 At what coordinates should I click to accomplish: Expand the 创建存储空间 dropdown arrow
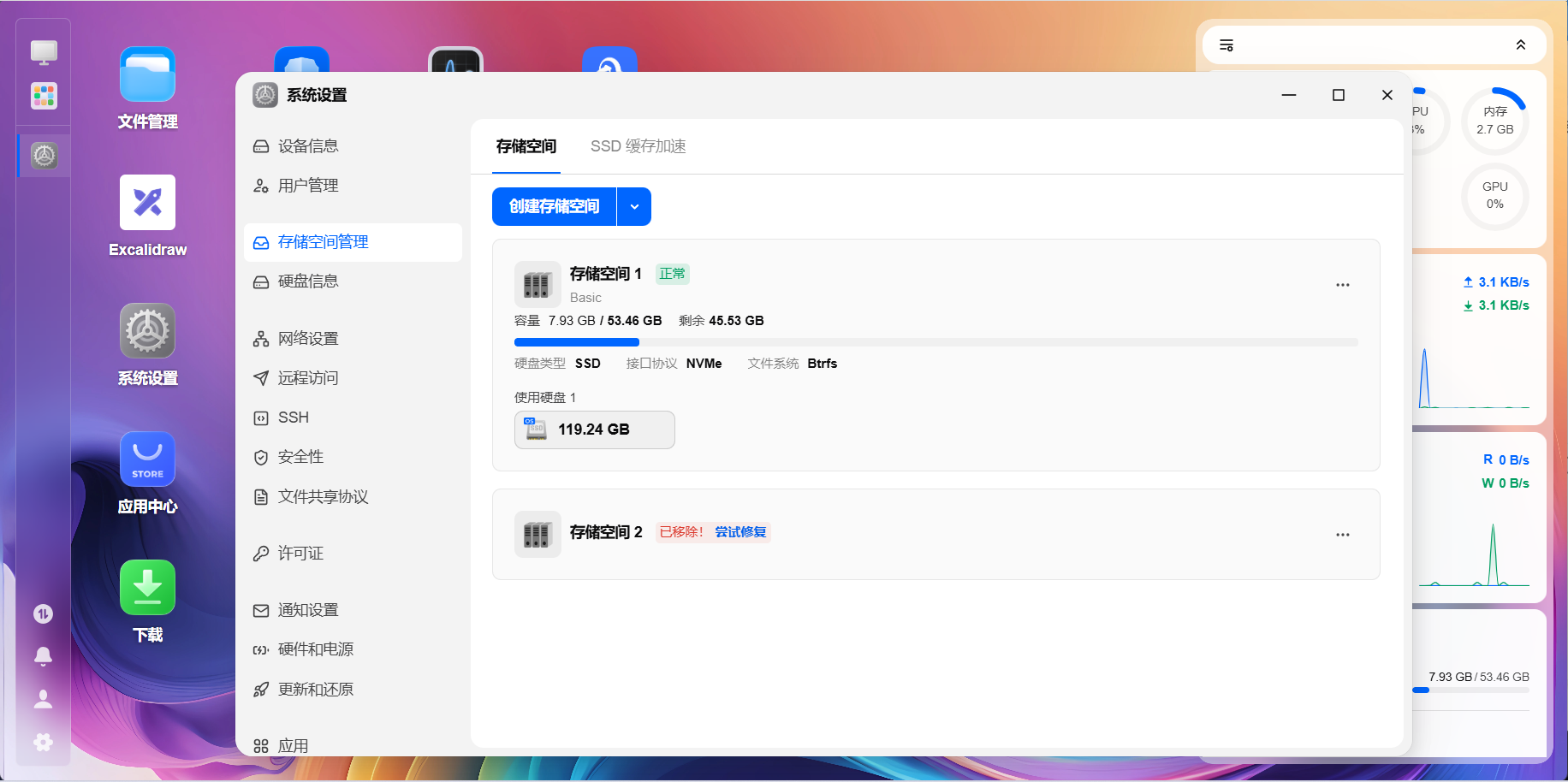tap(634, 206)
